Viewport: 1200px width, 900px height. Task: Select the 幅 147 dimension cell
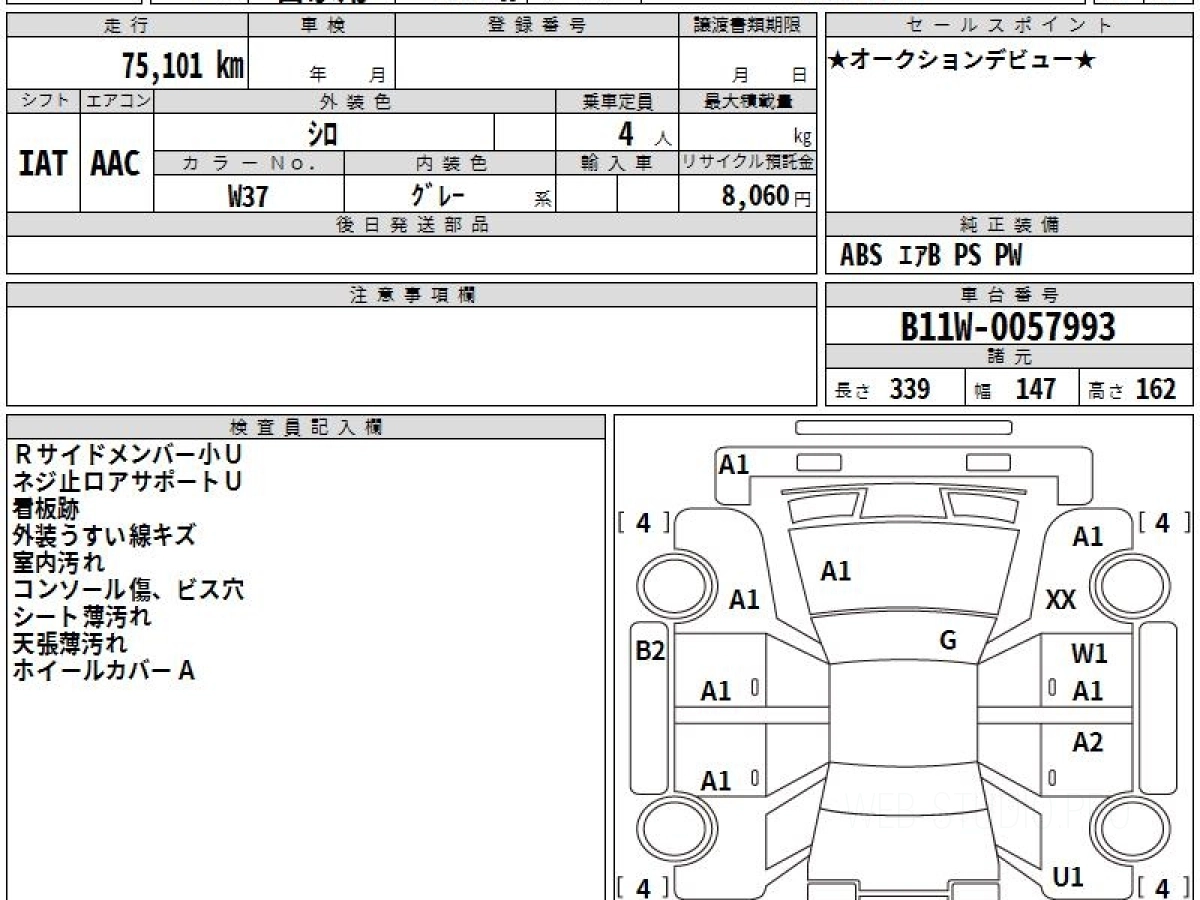coord(1023,389)
